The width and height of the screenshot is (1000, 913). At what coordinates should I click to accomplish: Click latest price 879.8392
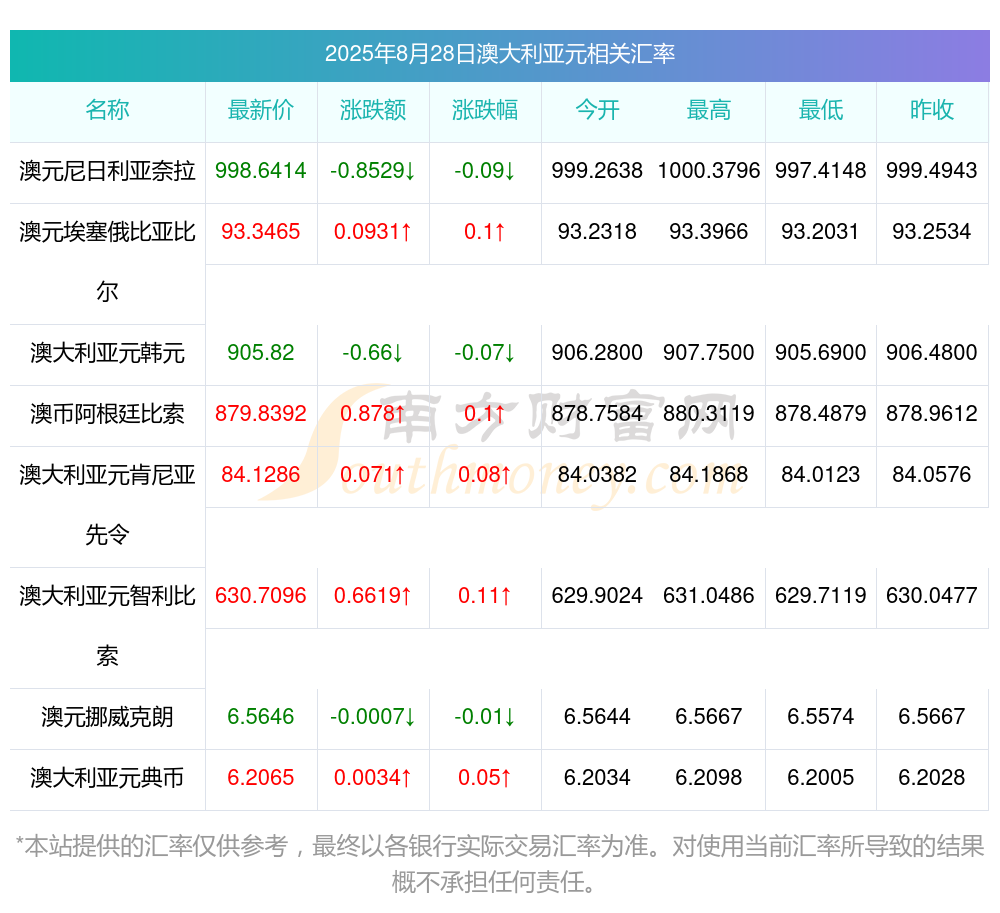[x=260, y=414]
